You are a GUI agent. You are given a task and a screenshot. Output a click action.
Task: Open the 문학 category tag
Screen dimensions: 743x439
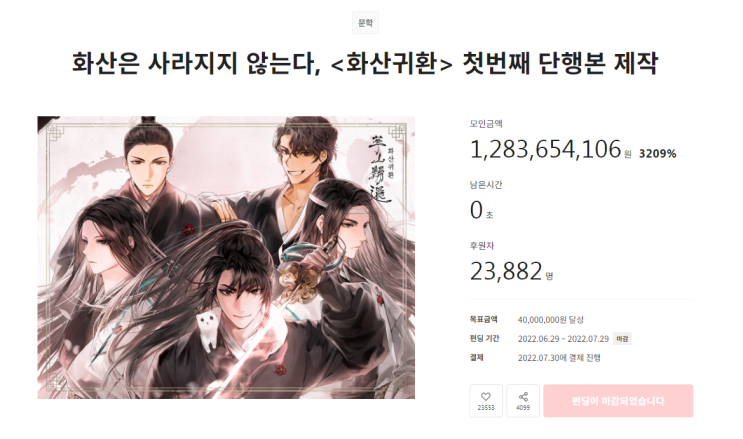365,23
